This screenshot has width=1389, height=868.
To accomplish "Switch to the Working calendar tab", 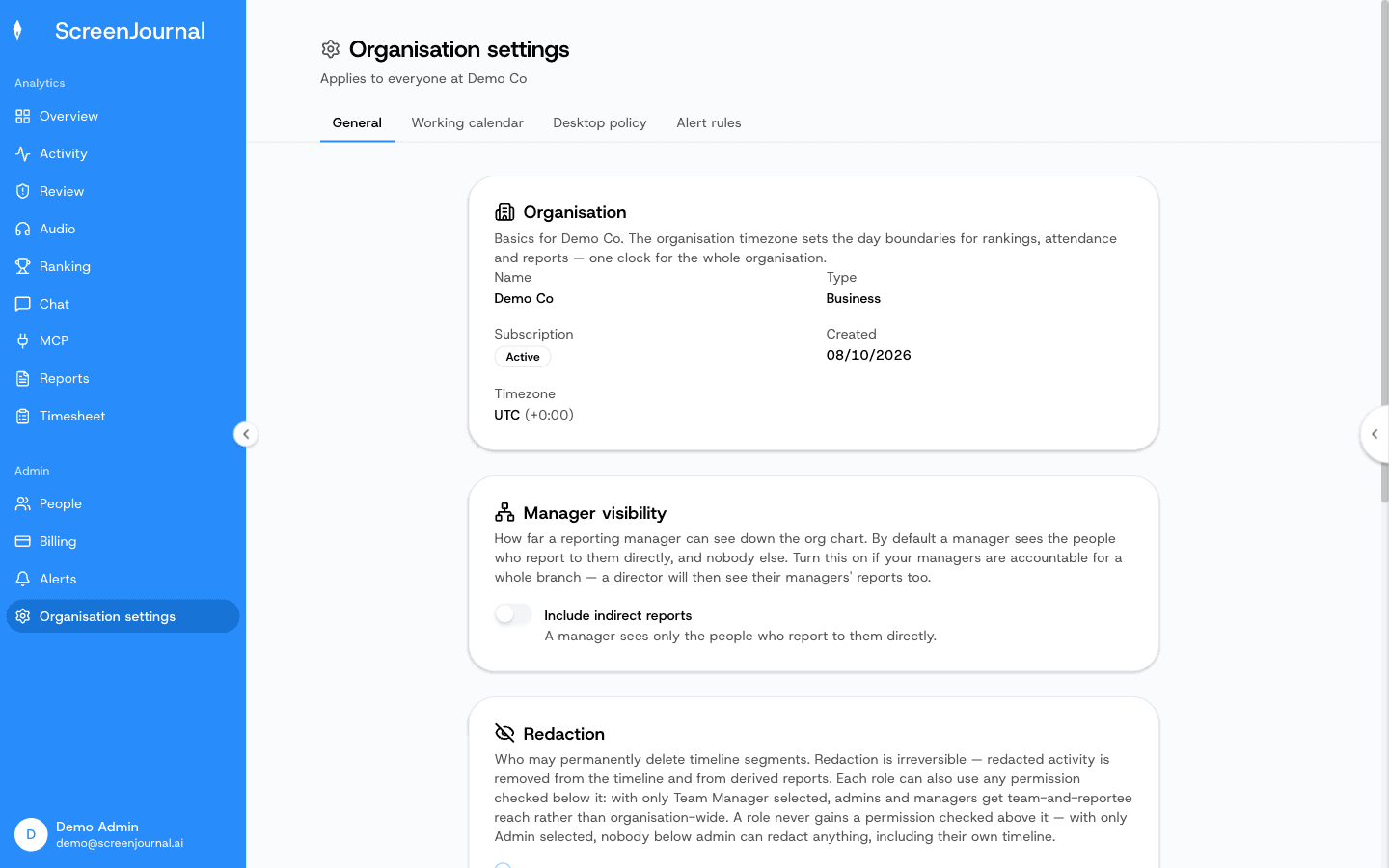I will [x=467, y=123].
